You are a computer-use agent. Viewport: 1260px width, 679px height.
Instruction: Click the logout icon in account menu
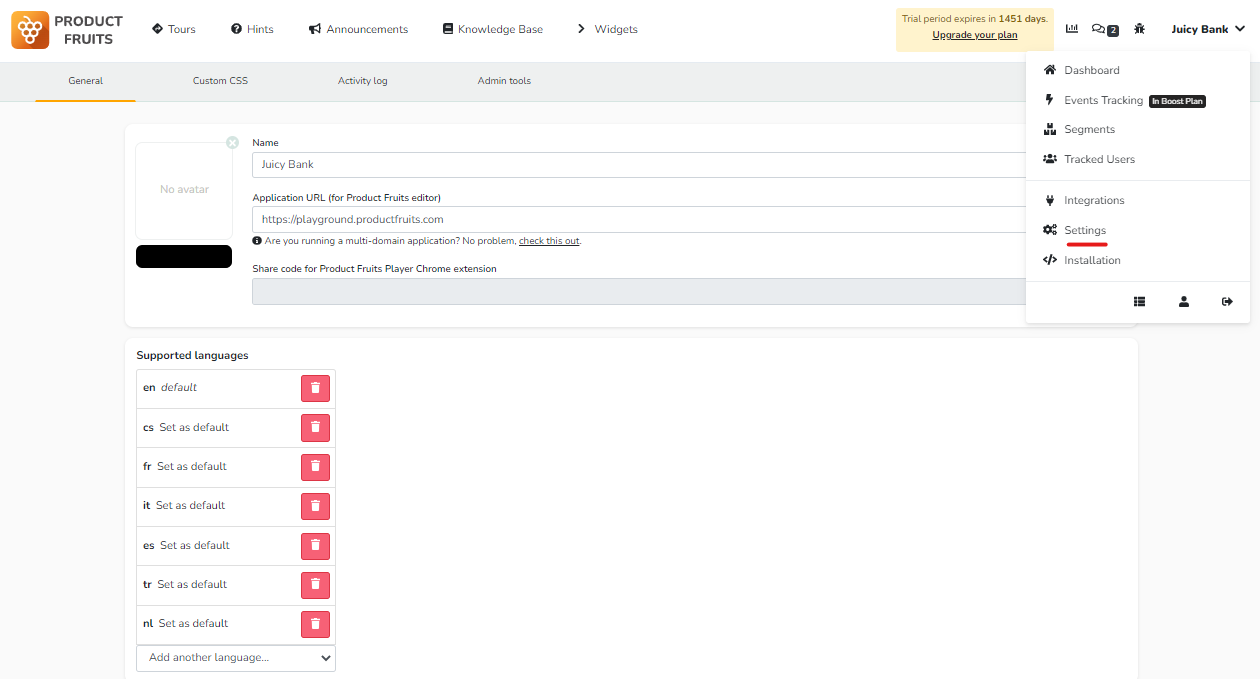(x=1227, y=301)
